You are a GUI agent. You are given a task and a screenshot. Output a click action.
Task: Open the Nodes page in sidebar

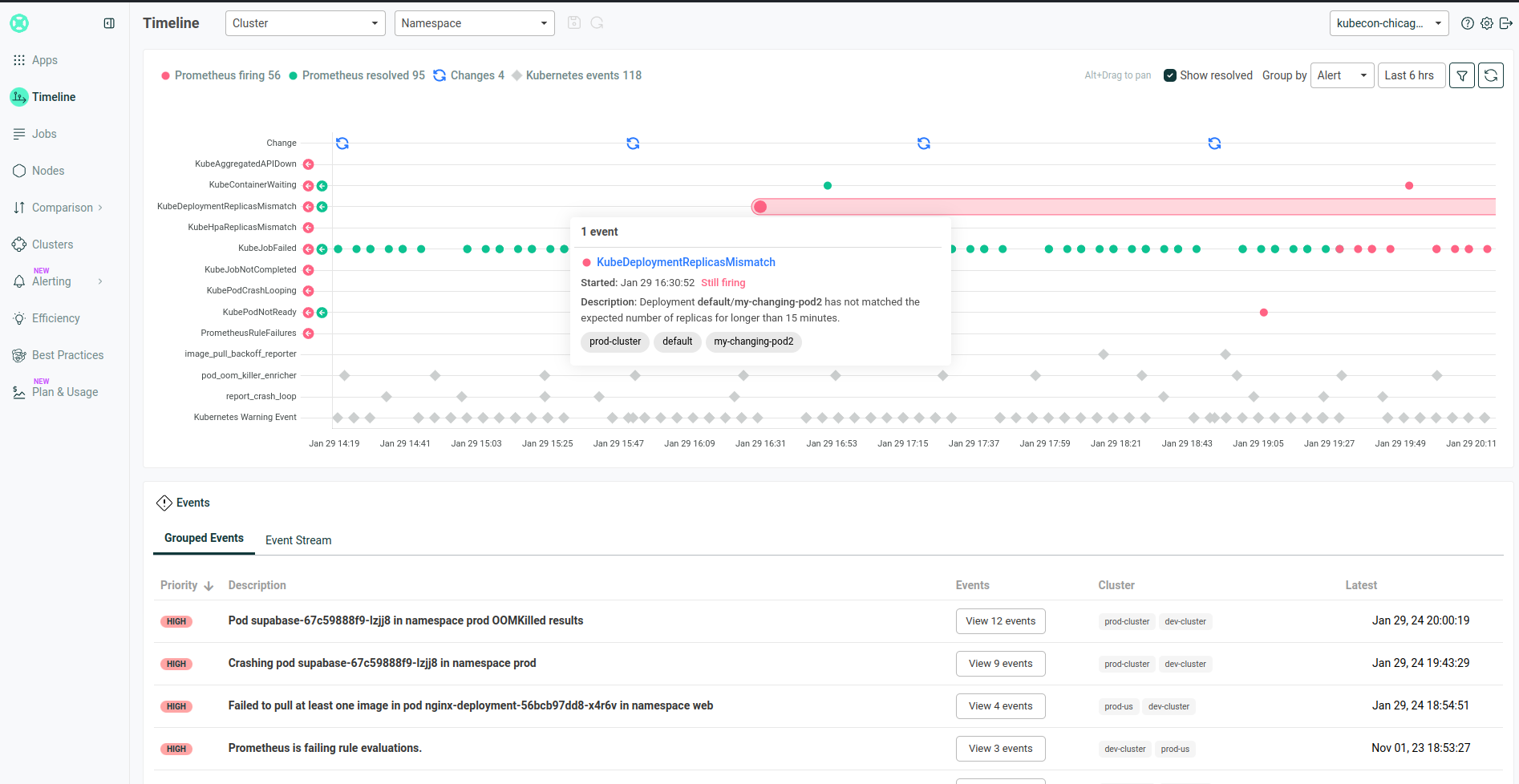coord(48,171)
